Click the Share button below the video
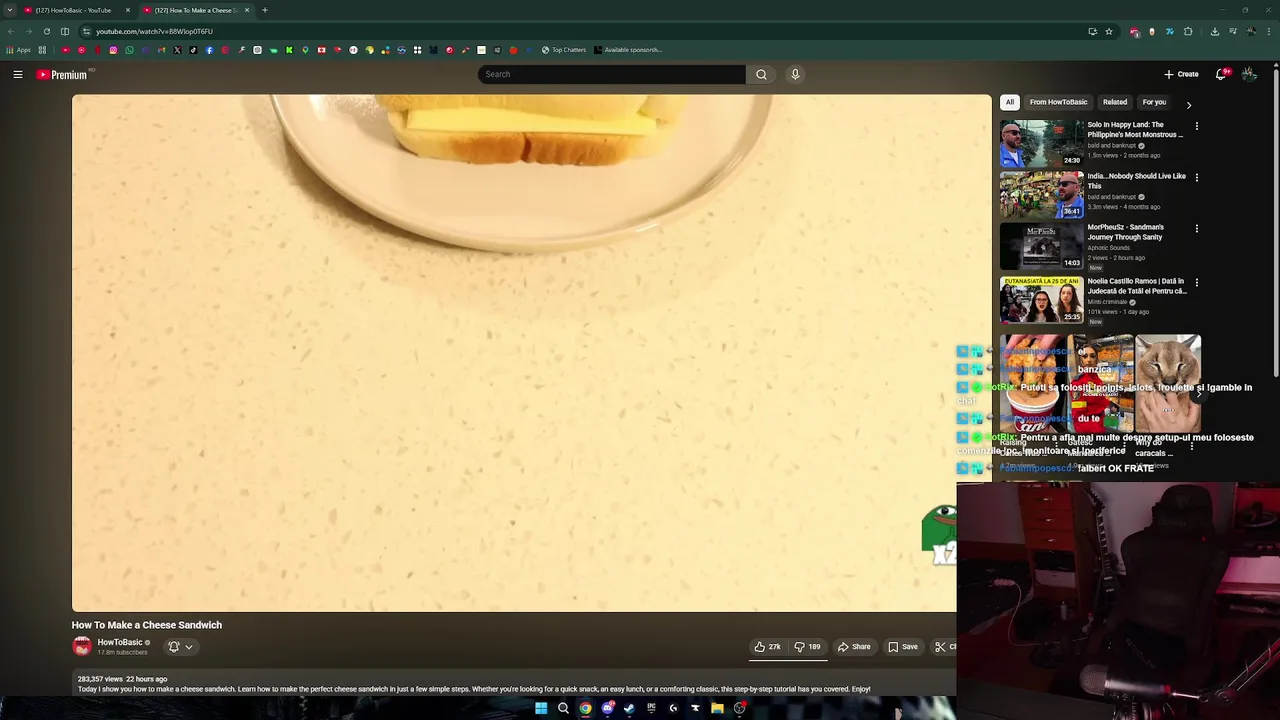Screen dimensions: 1280x720 coord(854,647)
